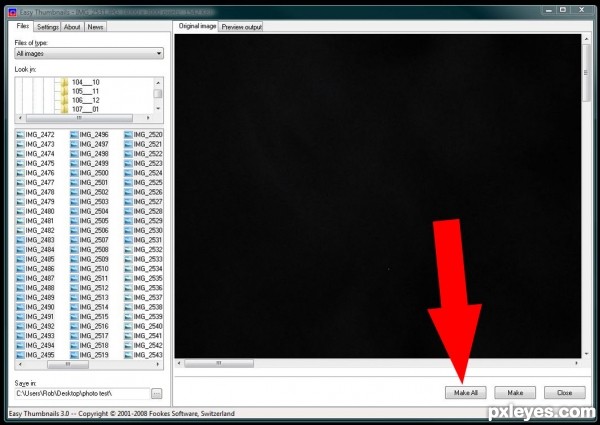Select file IMG_2484
The image size is (600, 425).
pos(40,249)
